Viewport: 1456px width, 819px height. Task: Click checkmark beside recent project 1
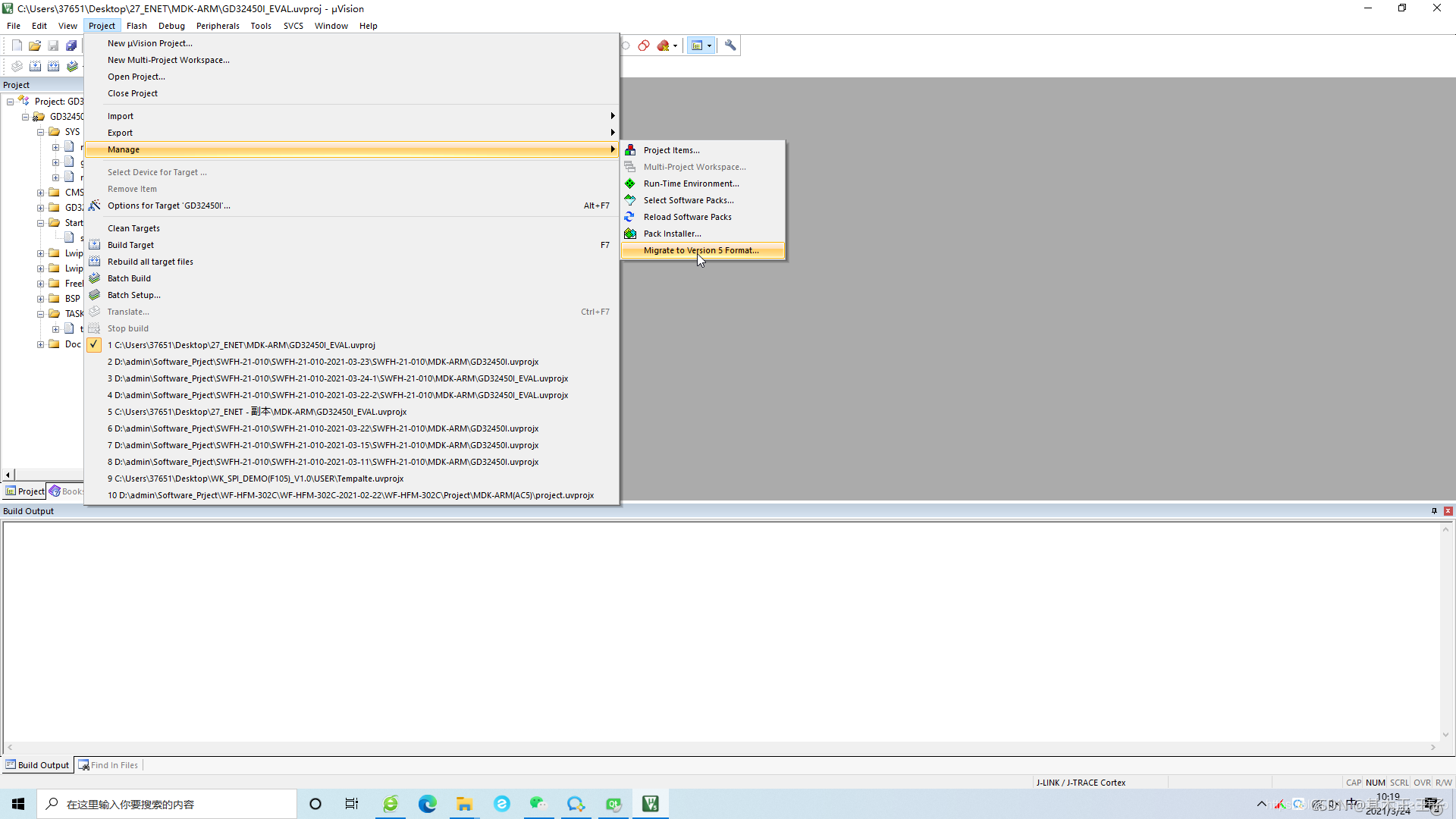click(x=94, y=345)
